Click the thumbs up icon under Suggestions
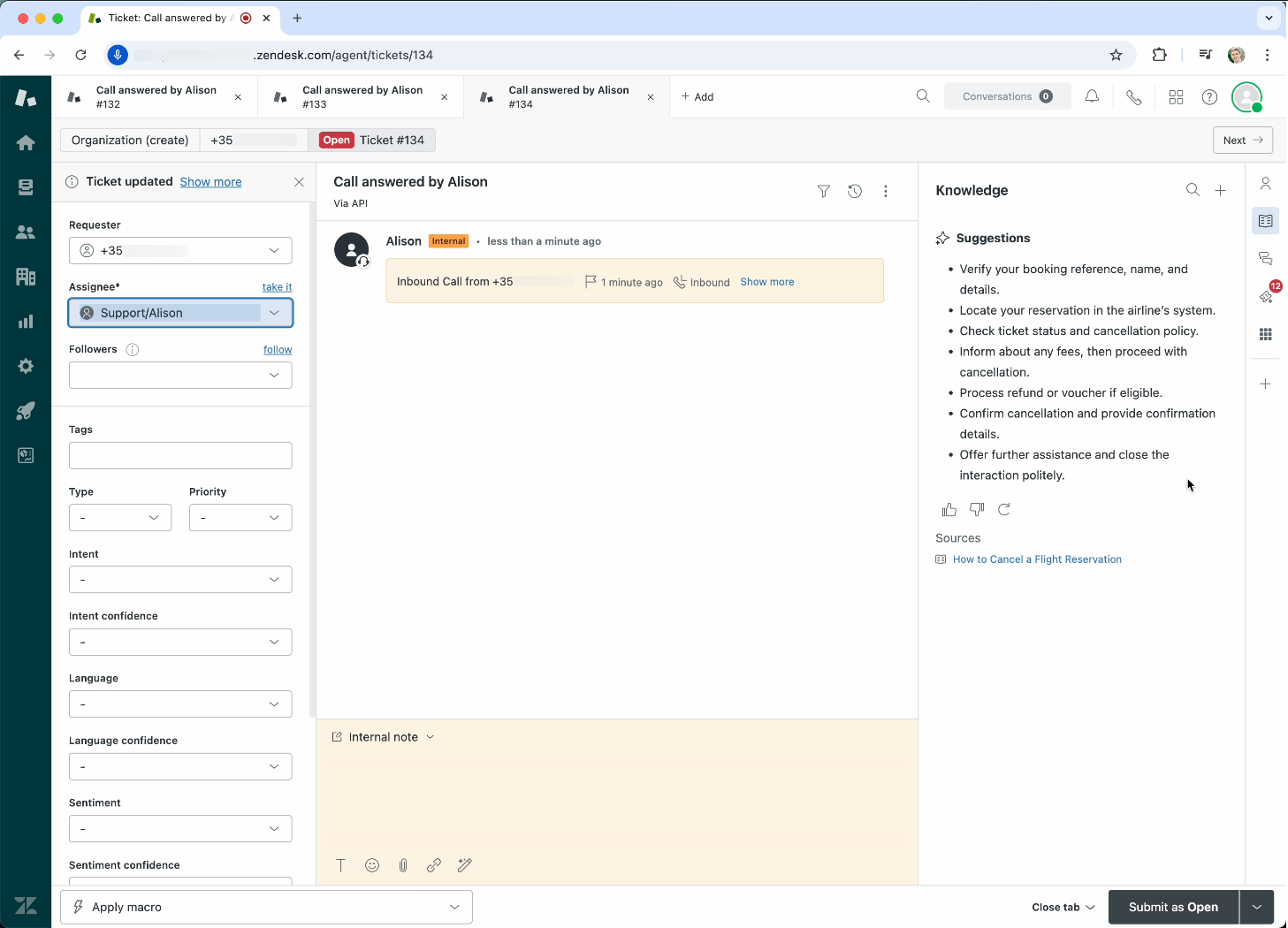This screenshot has height=928, width=1288. (949, 510)
